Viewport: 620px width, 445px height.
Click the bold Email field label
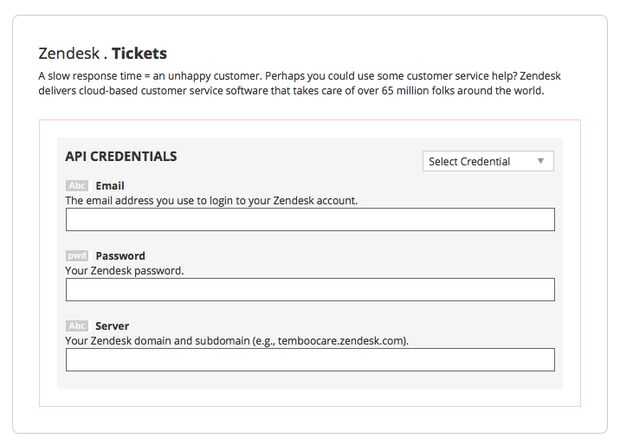(x=112, y=186)
